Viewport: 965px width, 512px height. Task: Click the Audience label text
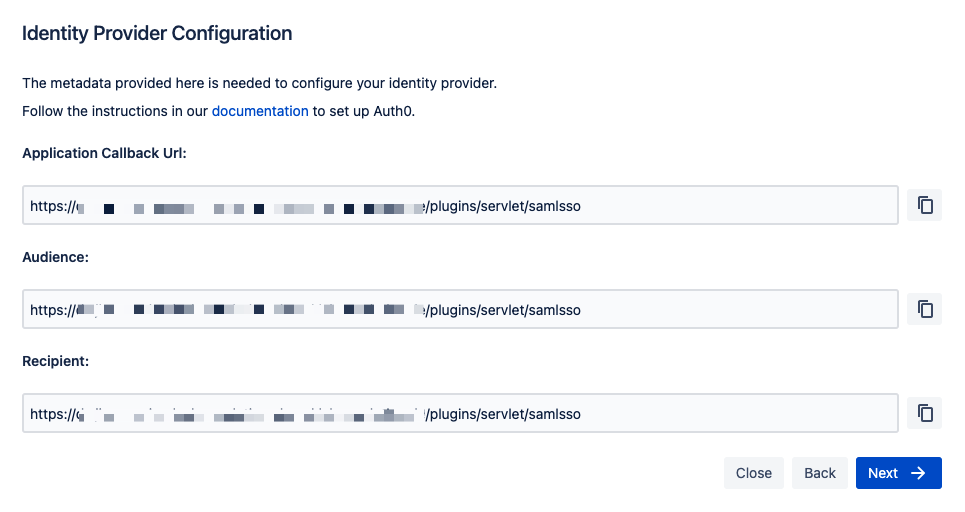tap(55, 257)
